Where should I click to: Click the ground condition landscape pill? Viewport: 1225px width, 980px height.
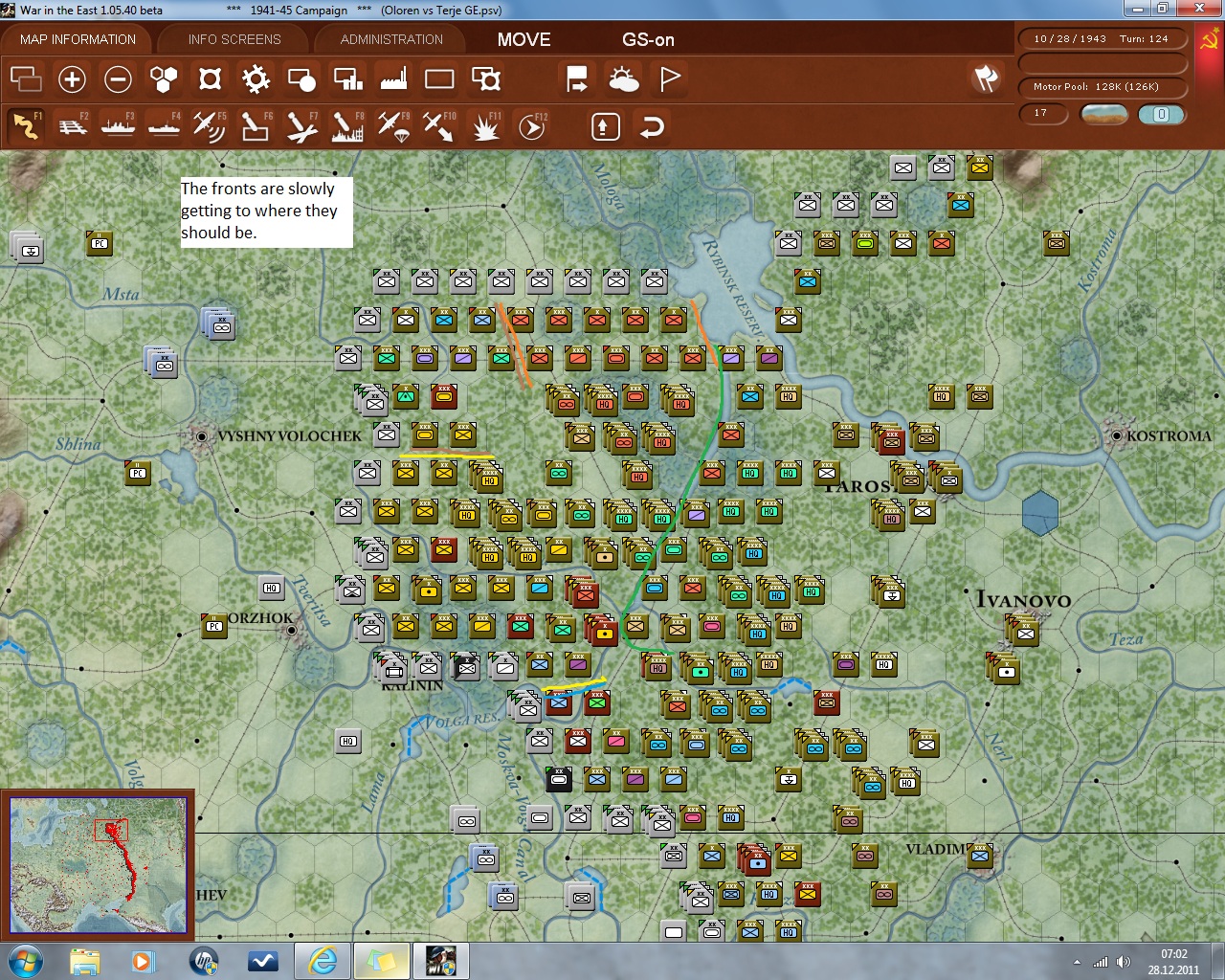[1103, 114]
